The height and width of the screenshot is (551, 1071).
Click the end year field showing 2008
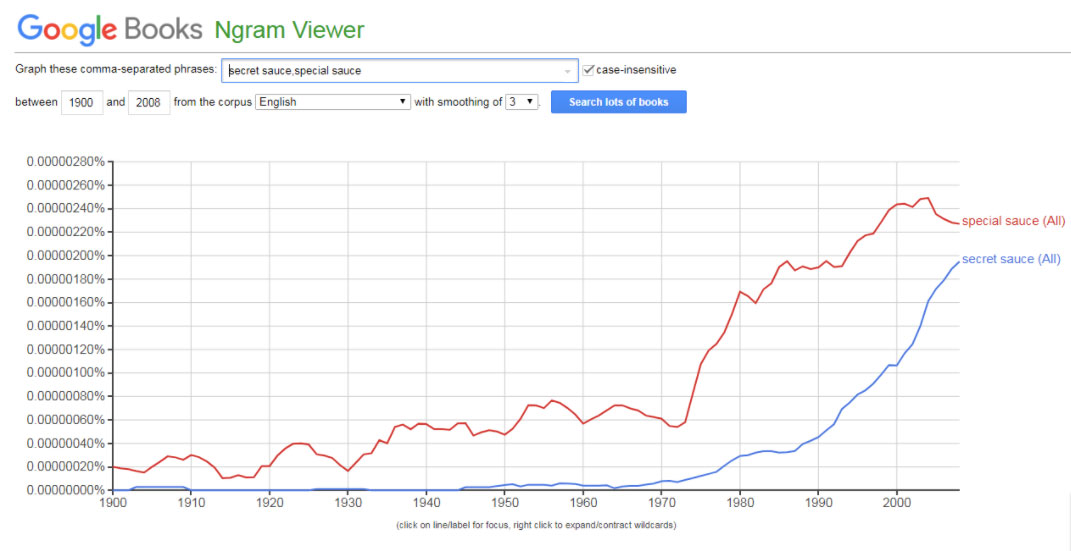point(149,102)
